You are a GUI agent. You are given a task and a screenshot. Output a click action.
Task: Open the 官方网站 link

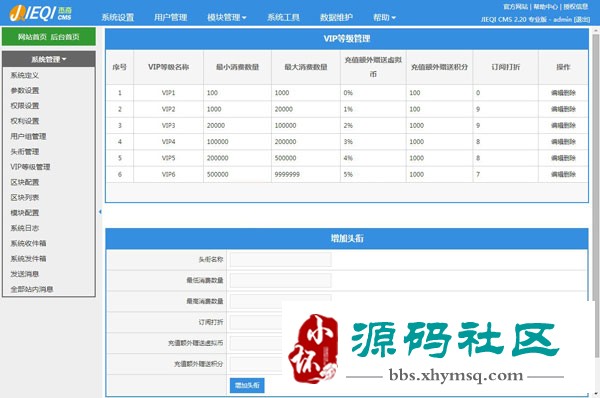click(515, 7)
